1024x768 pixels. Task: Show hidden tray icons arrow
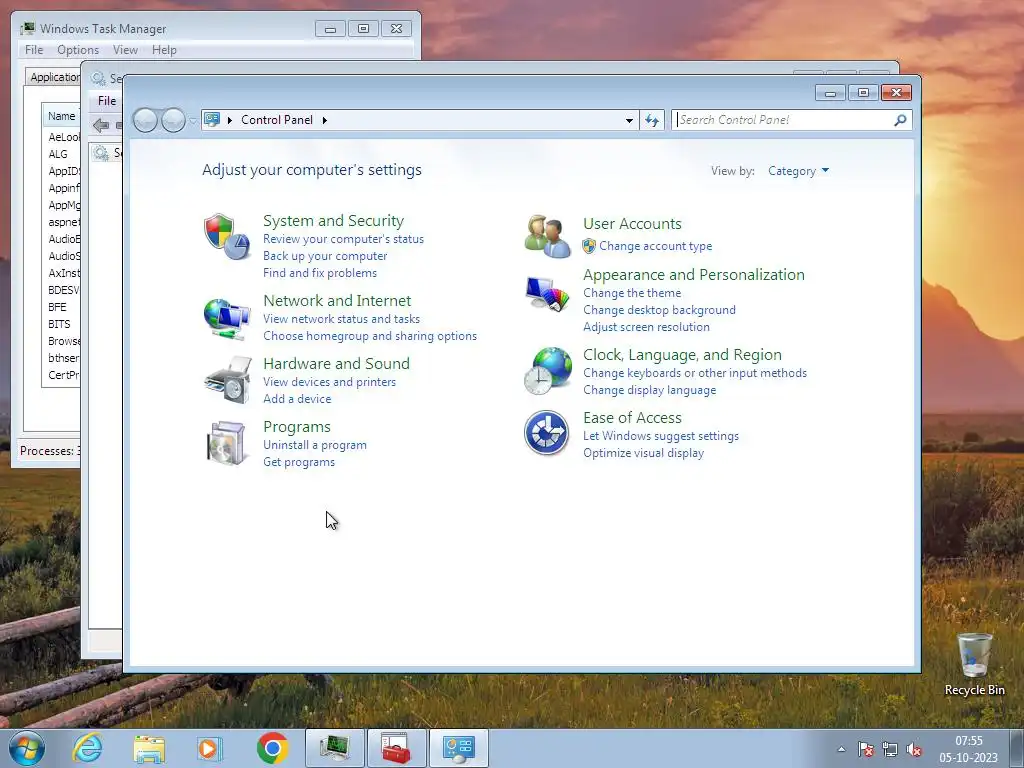click(x=841, y=750)
